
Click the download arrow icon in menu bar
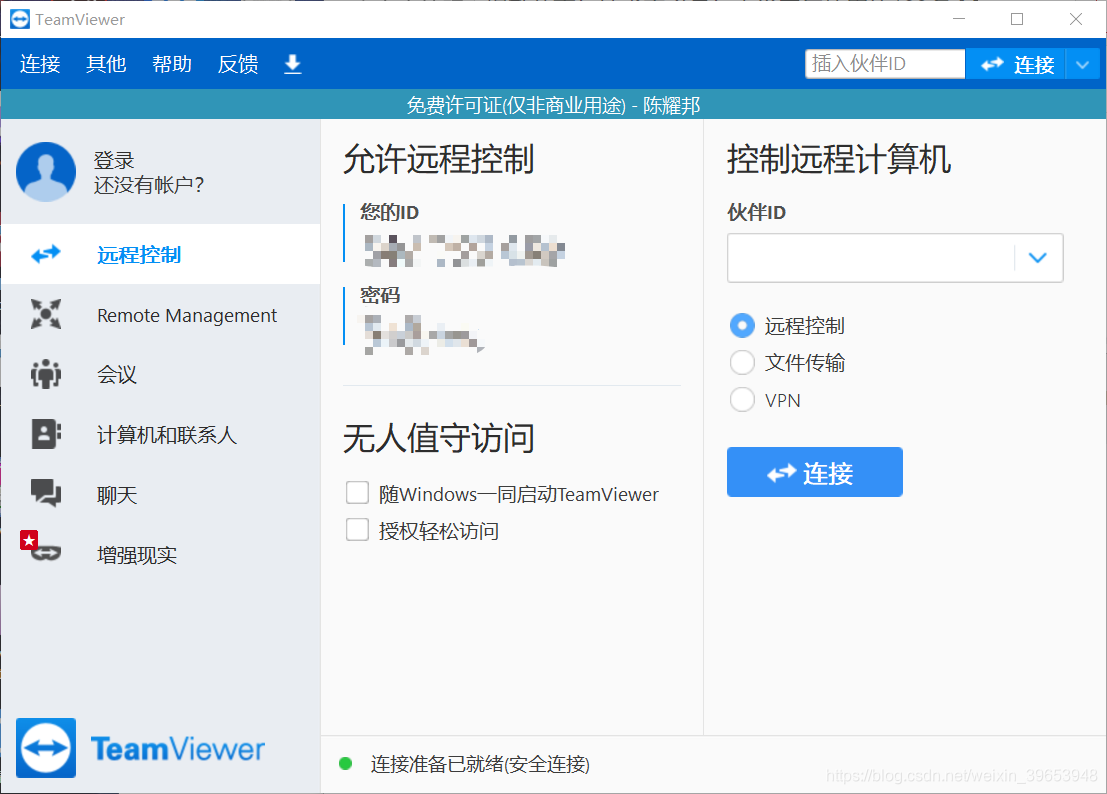[292, 64]
